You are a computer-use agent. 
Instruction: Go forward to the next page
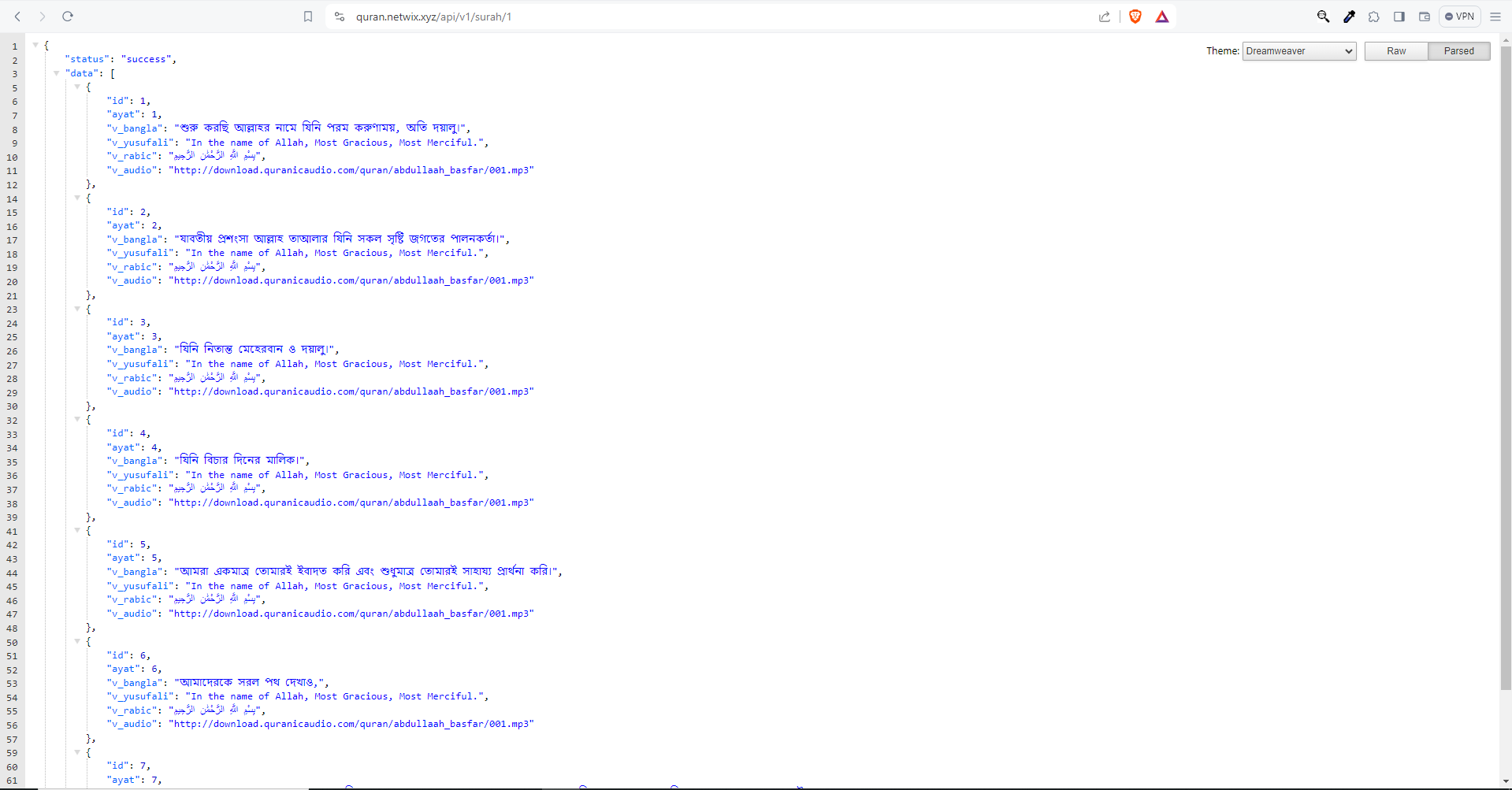(43, 17)
